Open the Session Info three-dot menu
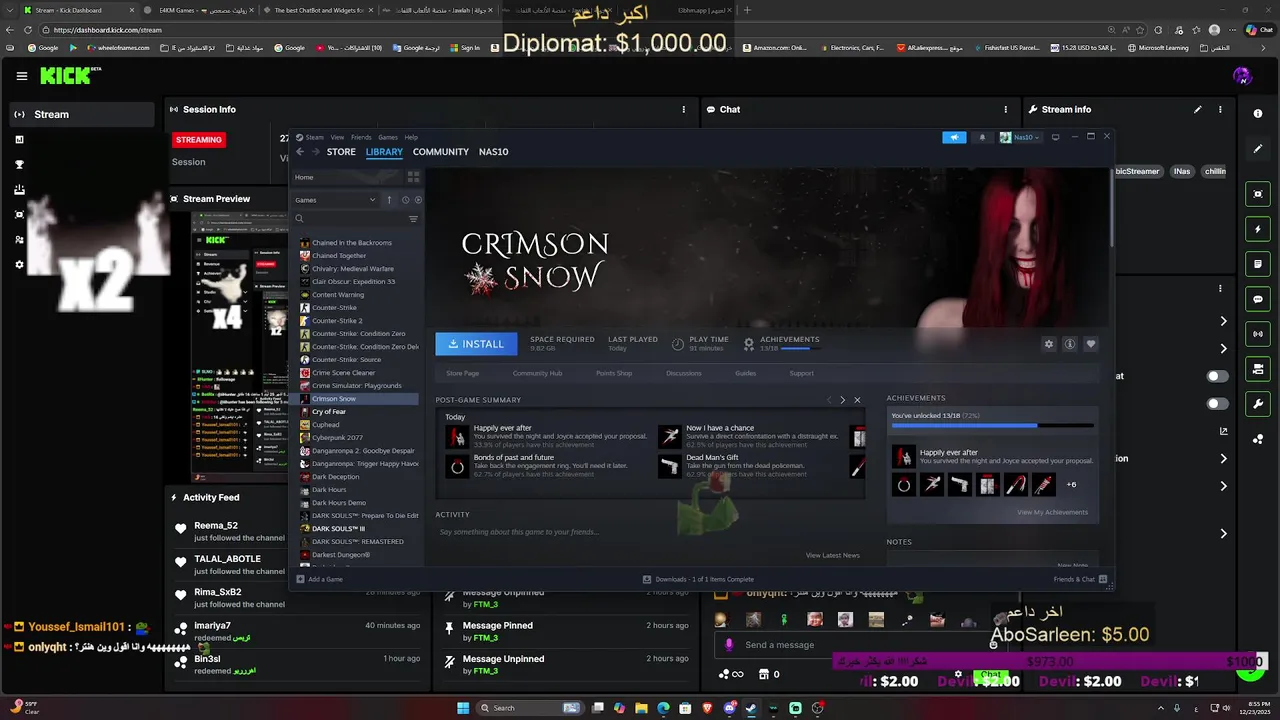 (x=684, y=109)
